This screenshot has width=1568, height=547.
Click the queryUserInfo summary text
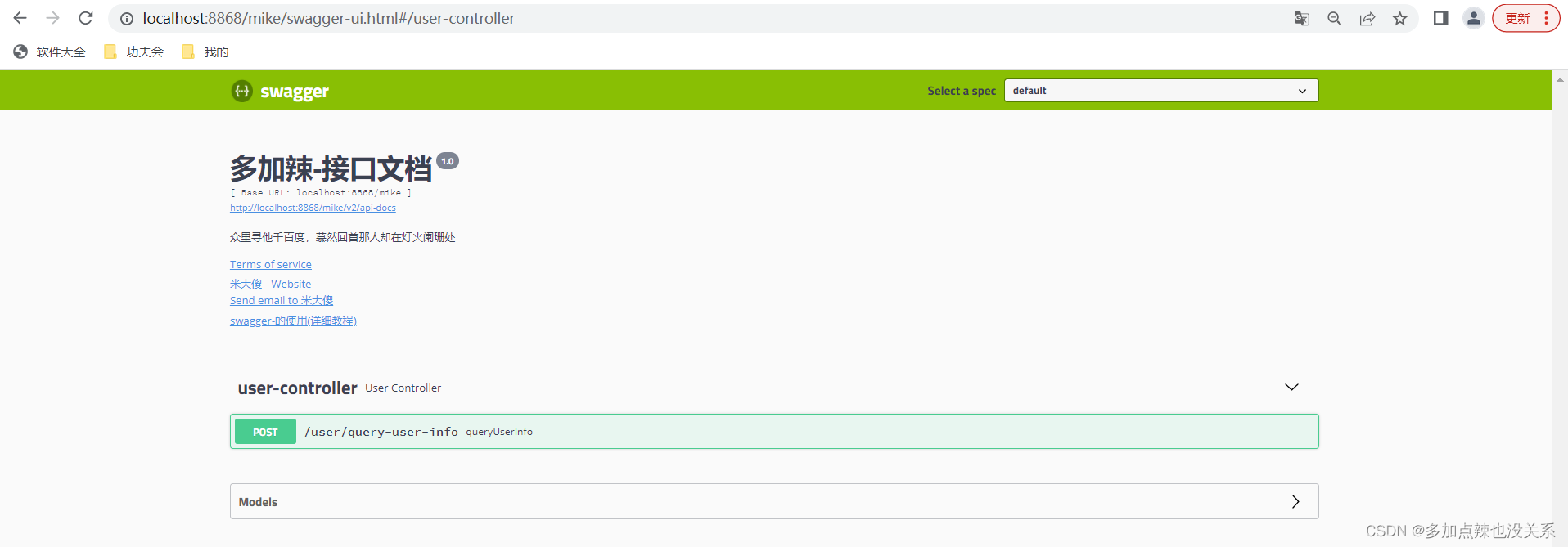[x=499, y=432]
